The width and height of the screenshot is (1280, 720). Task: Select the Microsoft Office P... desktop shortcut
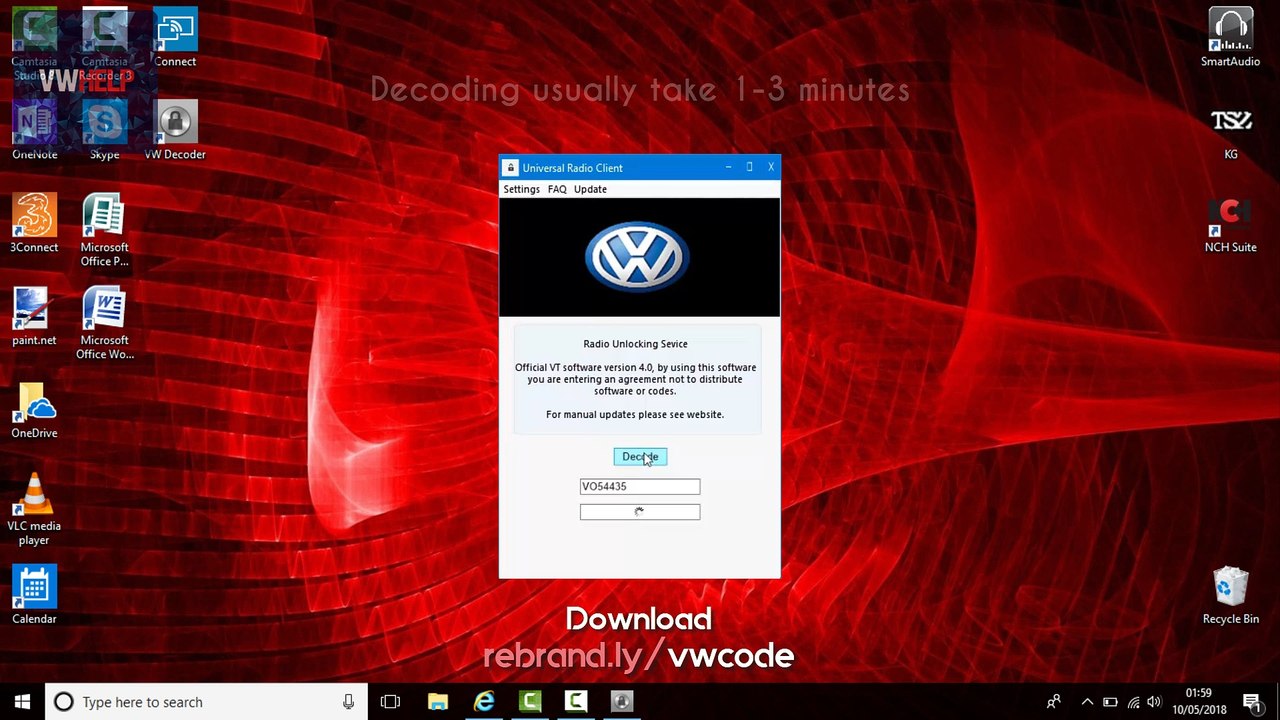(x=105, y=230)
